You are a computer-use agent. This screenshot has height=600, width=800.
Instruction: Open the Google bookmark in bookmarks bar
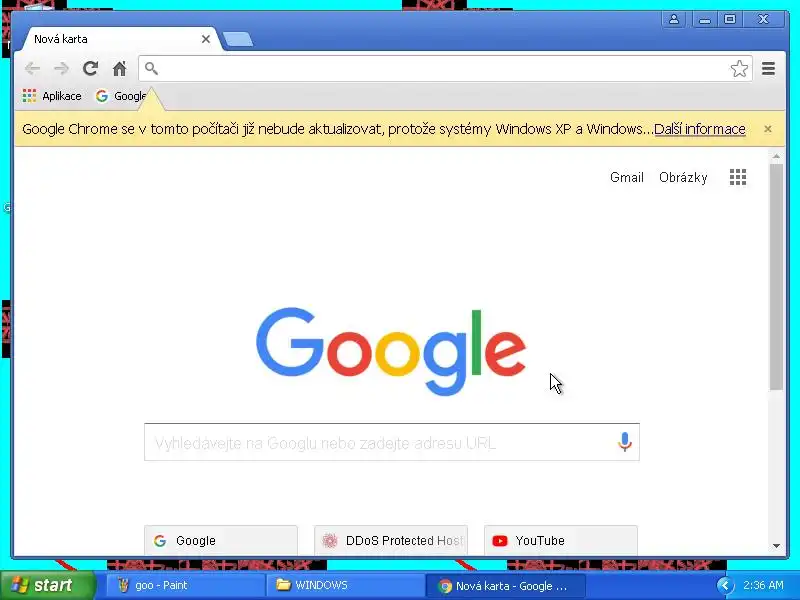click(x=121, y=96)
